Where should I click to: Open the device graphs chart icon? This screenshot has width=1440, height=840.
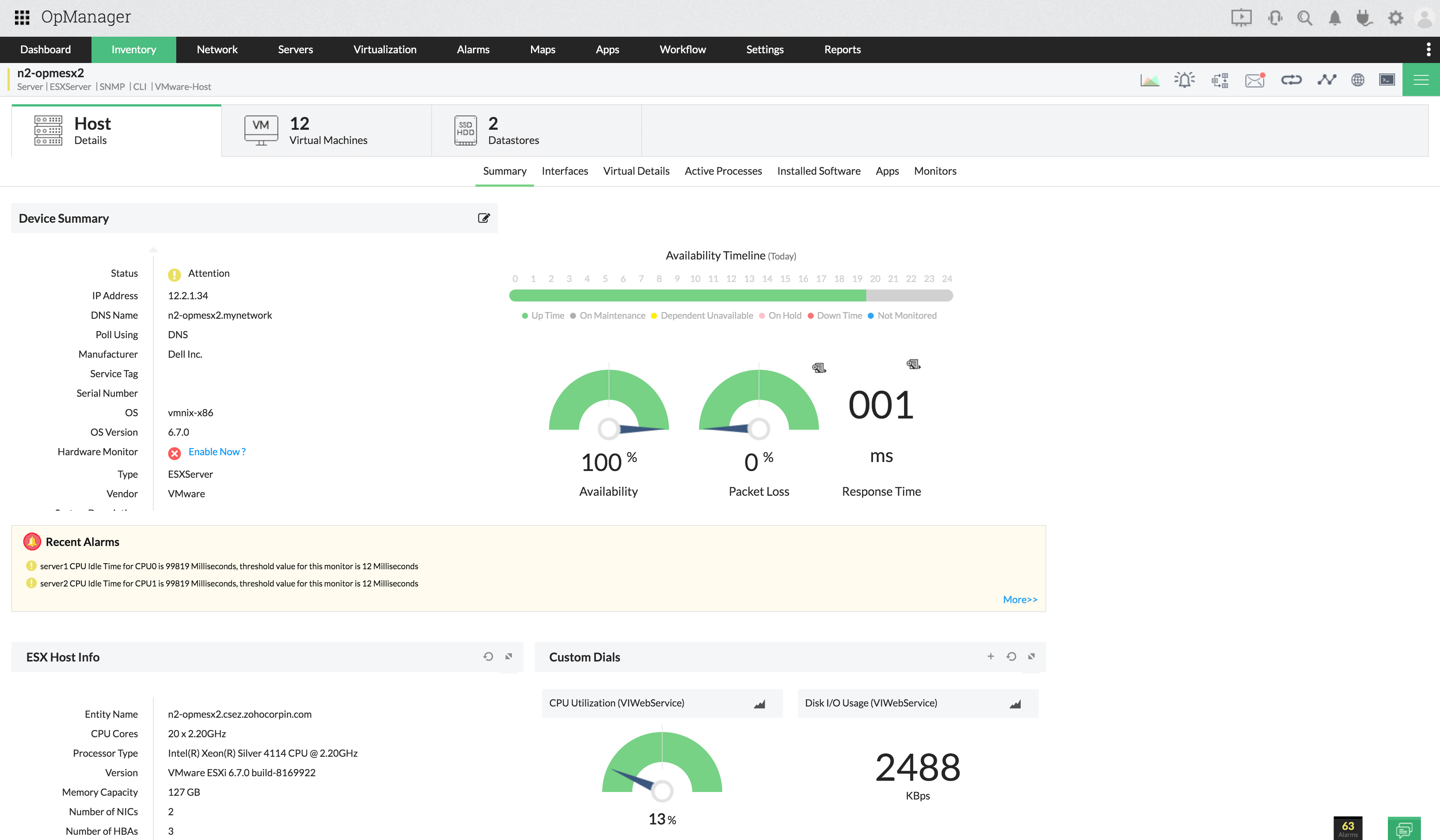tap(1149, 80)
